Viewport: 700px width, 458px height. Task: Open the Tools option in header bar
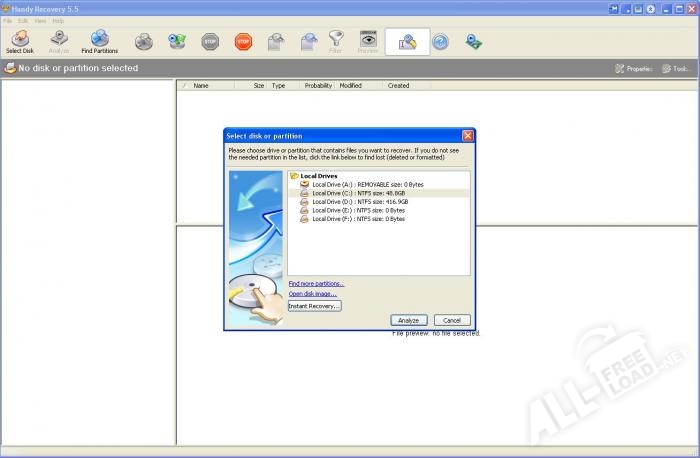point(675,69)
